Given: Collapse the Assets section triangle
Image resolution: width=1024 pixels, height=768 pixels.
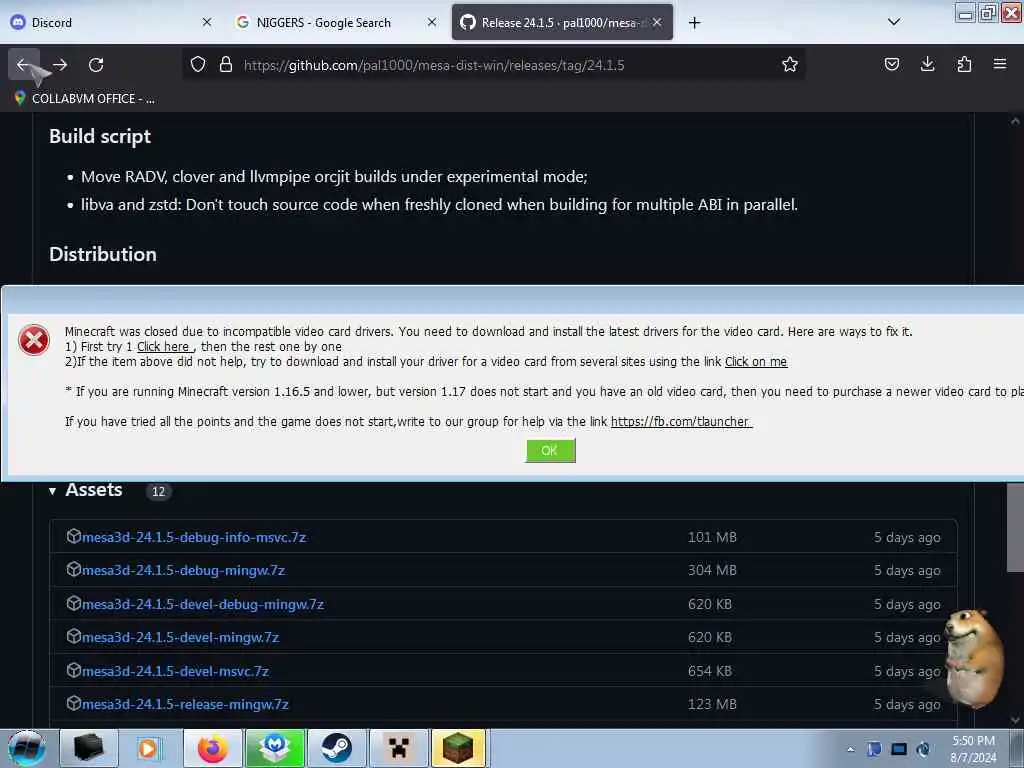Looking at the screenshot, I should tap(52, 491).
